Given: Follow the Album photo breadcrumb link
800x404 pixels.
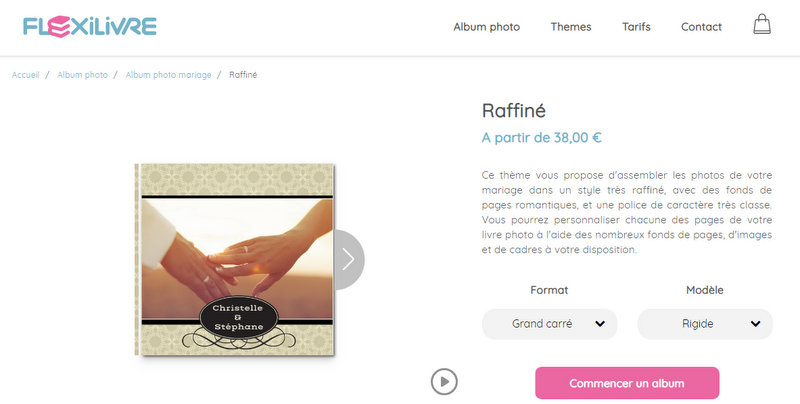Looking at the screenshot, I should tap(83, 75).
